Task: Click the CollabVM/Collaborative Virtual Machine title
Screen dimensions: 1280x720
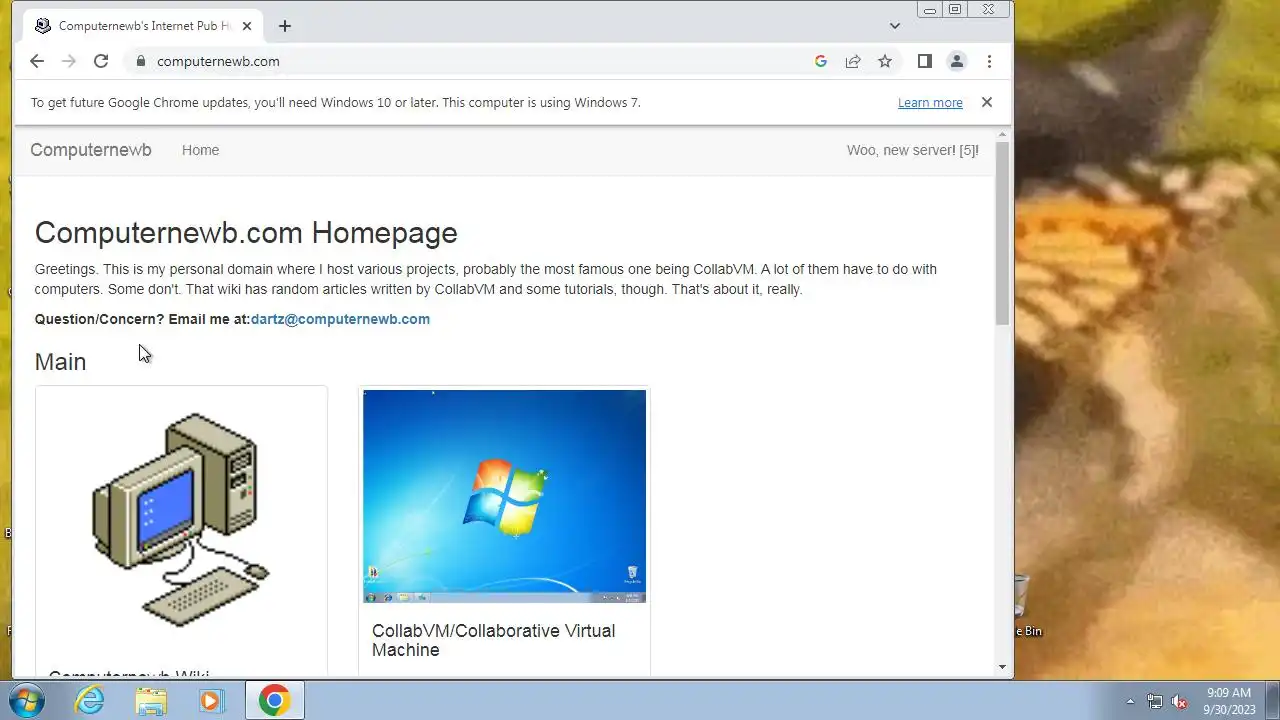Action: click(494, 640)
